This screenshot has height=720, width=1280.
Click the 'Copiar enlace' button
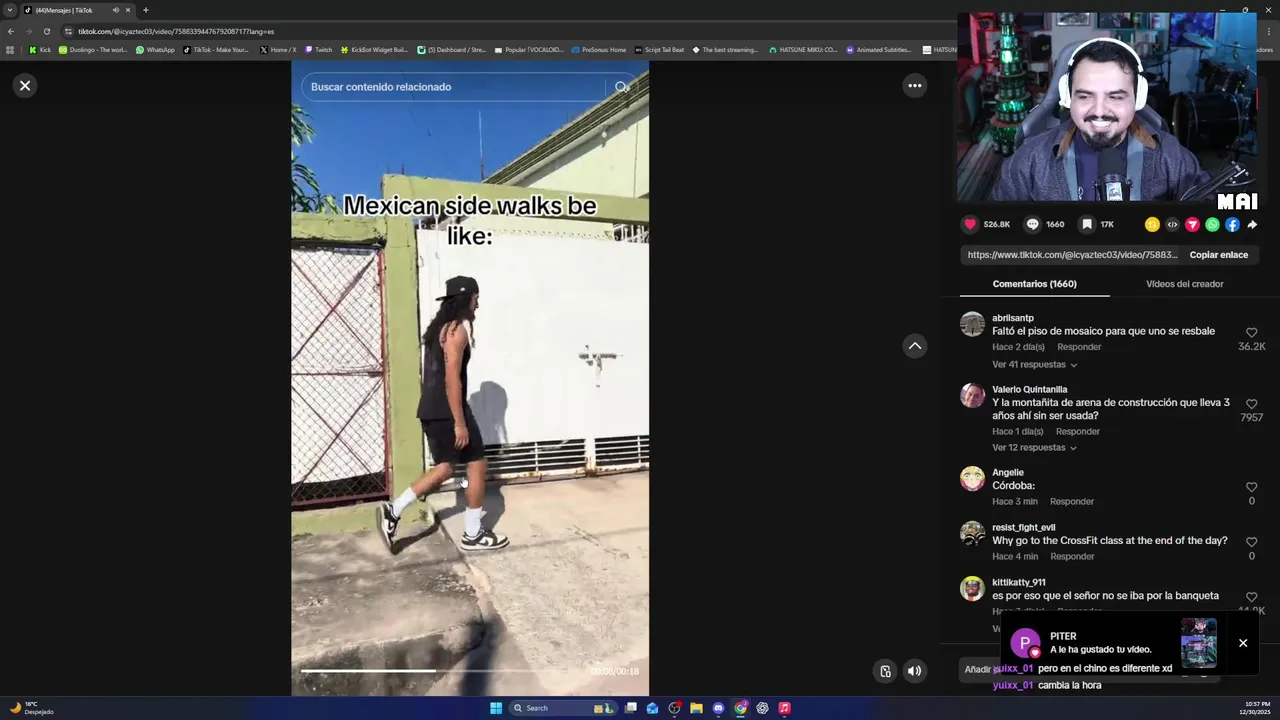pyautogui.click(x=1218, y=255)
